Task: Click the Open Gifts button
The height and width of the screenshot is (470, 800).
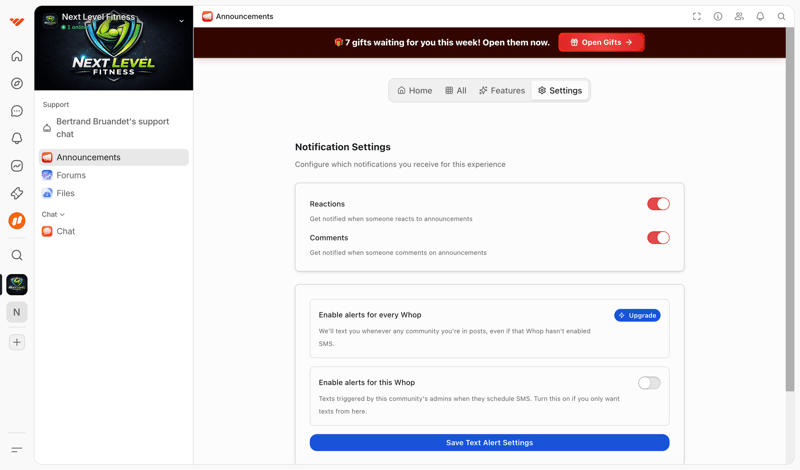Action: click(601, 42)
